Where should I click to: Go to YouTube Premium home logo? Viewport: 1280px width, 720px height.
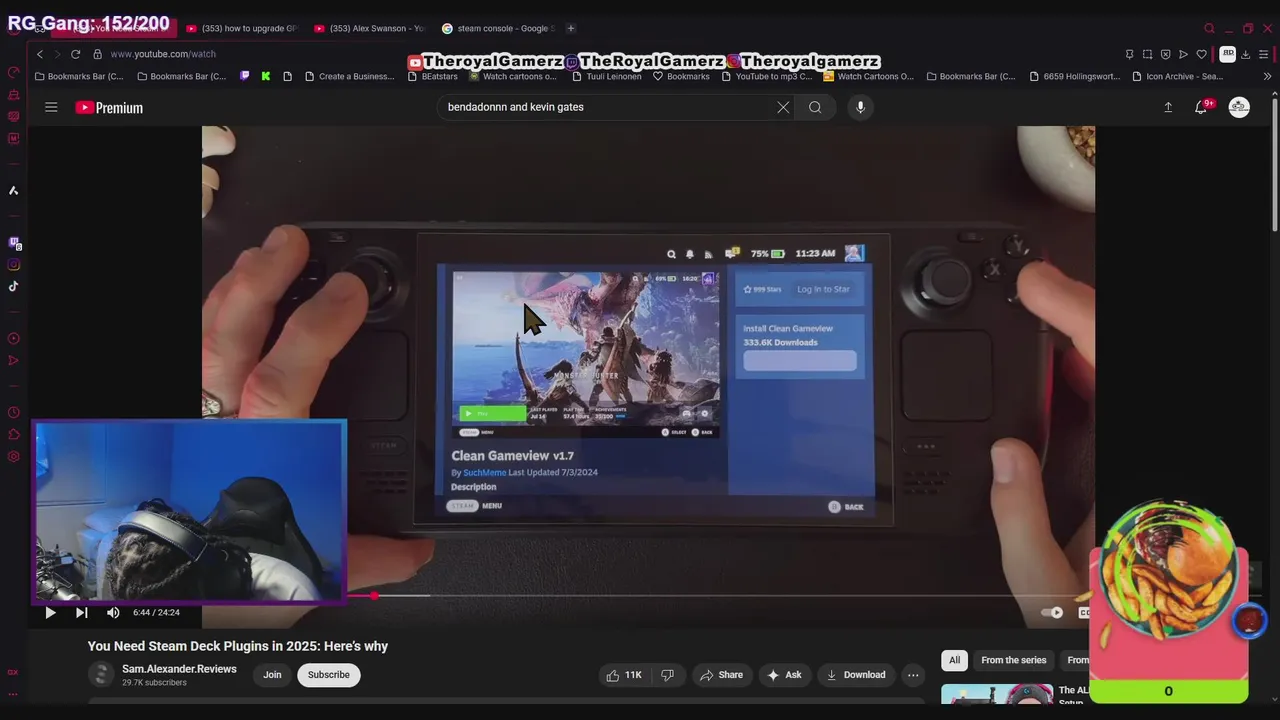point(109,108)
